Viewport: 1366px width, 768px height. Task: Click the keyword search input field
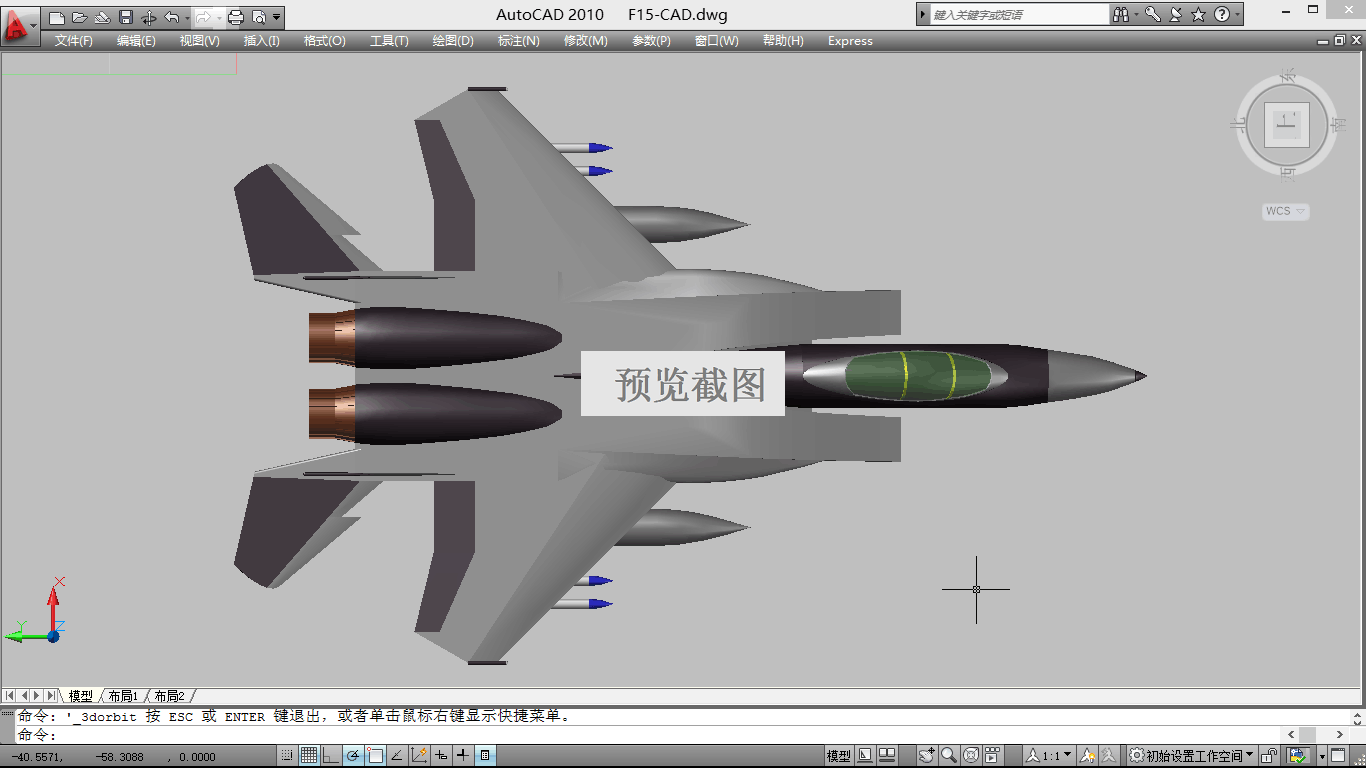(x=1020, y=15)
